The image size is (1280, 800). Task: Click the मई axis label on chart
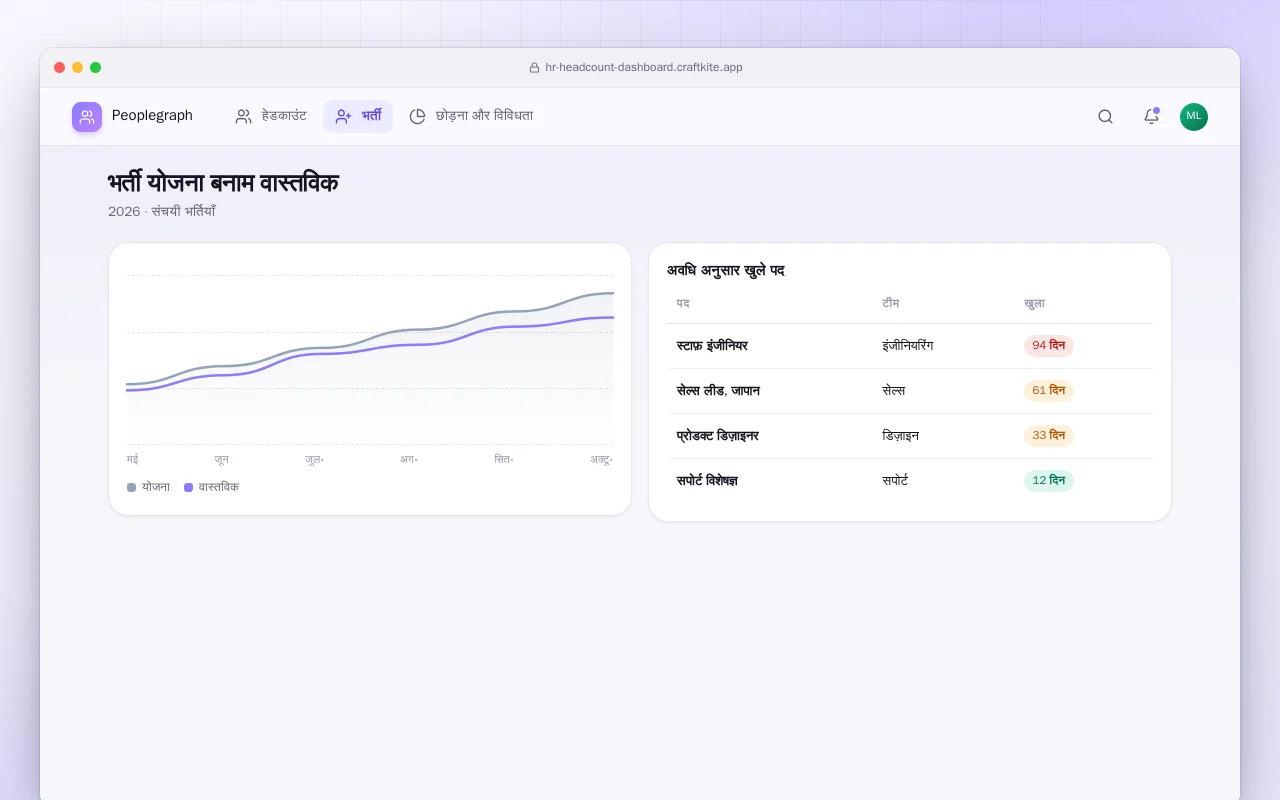pos(132,459)
